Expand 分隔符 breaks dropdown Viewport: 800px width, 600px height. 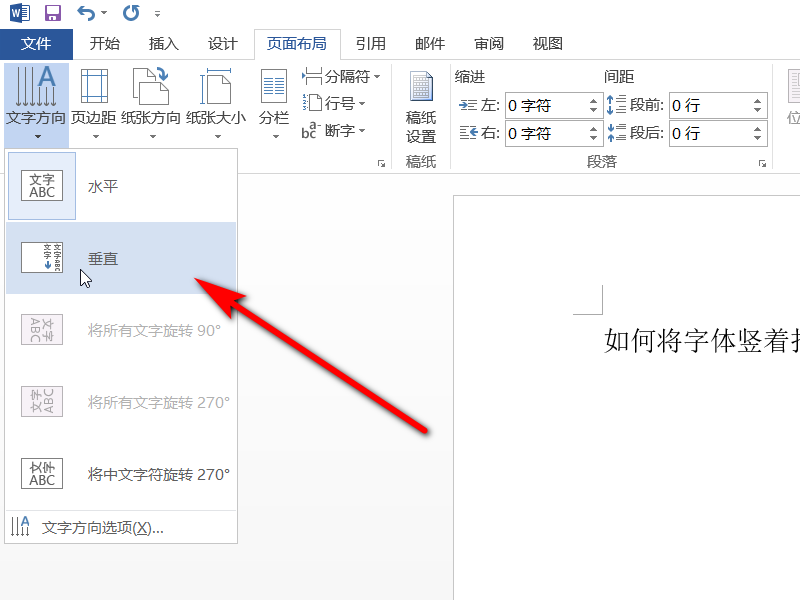click(341, 77)
